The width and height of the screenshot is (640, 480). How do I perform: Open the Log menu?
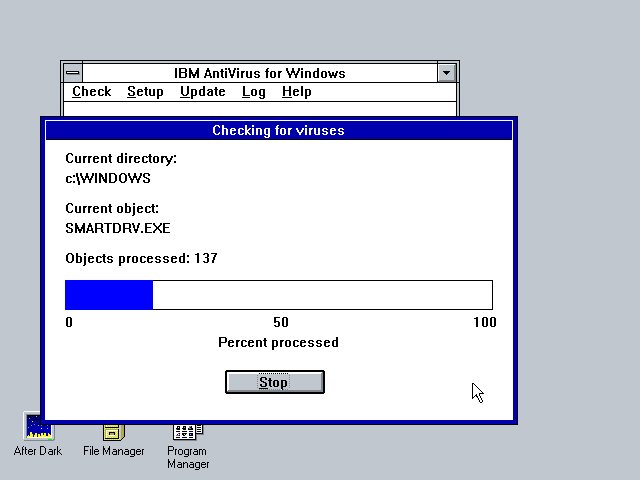point(253,92)
